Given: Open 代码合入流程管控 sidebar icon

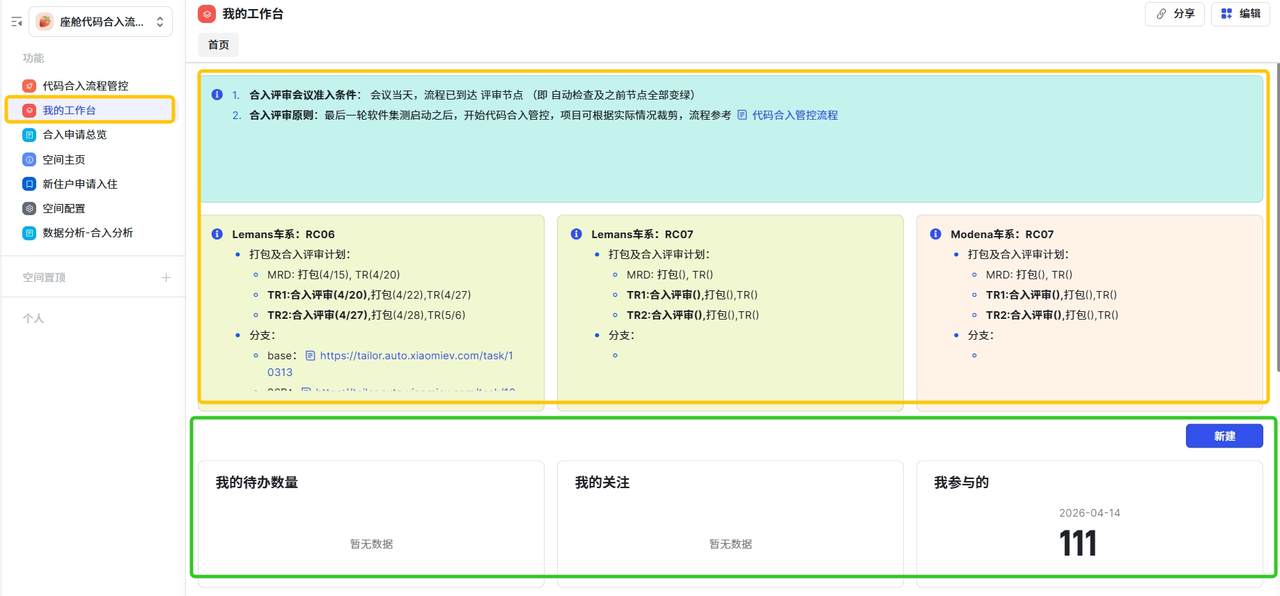Looking at the screenshot, I should (x=30, y=86).
